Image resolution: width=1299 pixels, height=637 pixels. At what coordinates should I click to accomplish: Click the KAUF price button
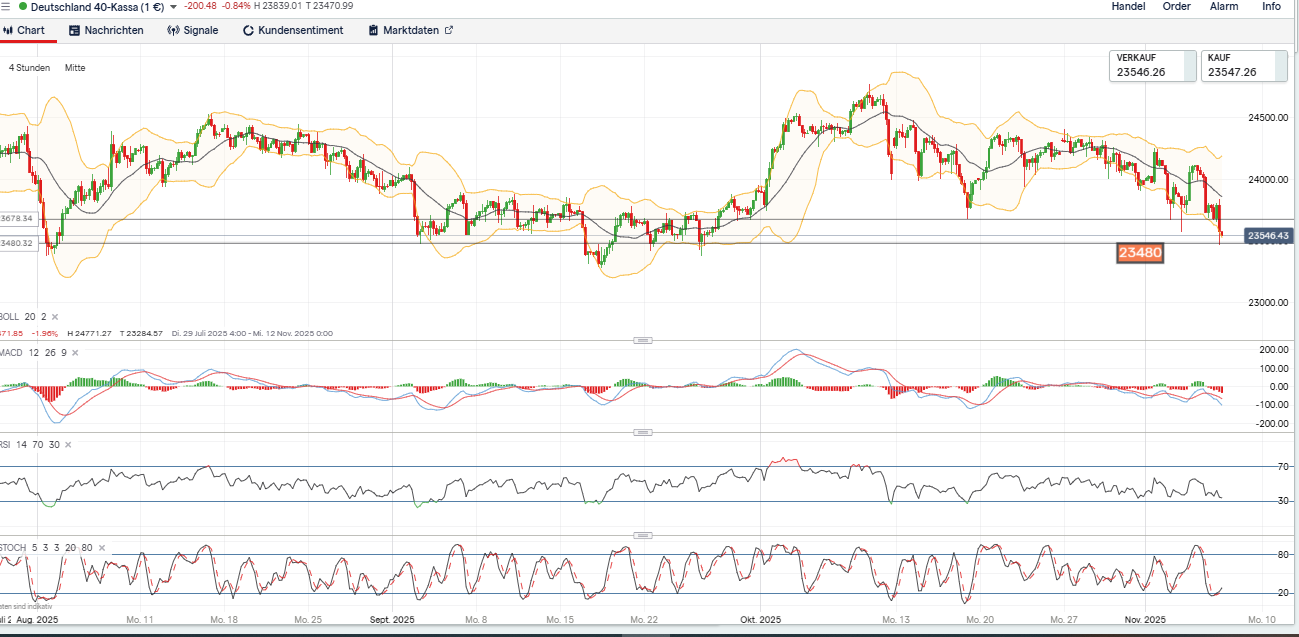[1242, 66]
